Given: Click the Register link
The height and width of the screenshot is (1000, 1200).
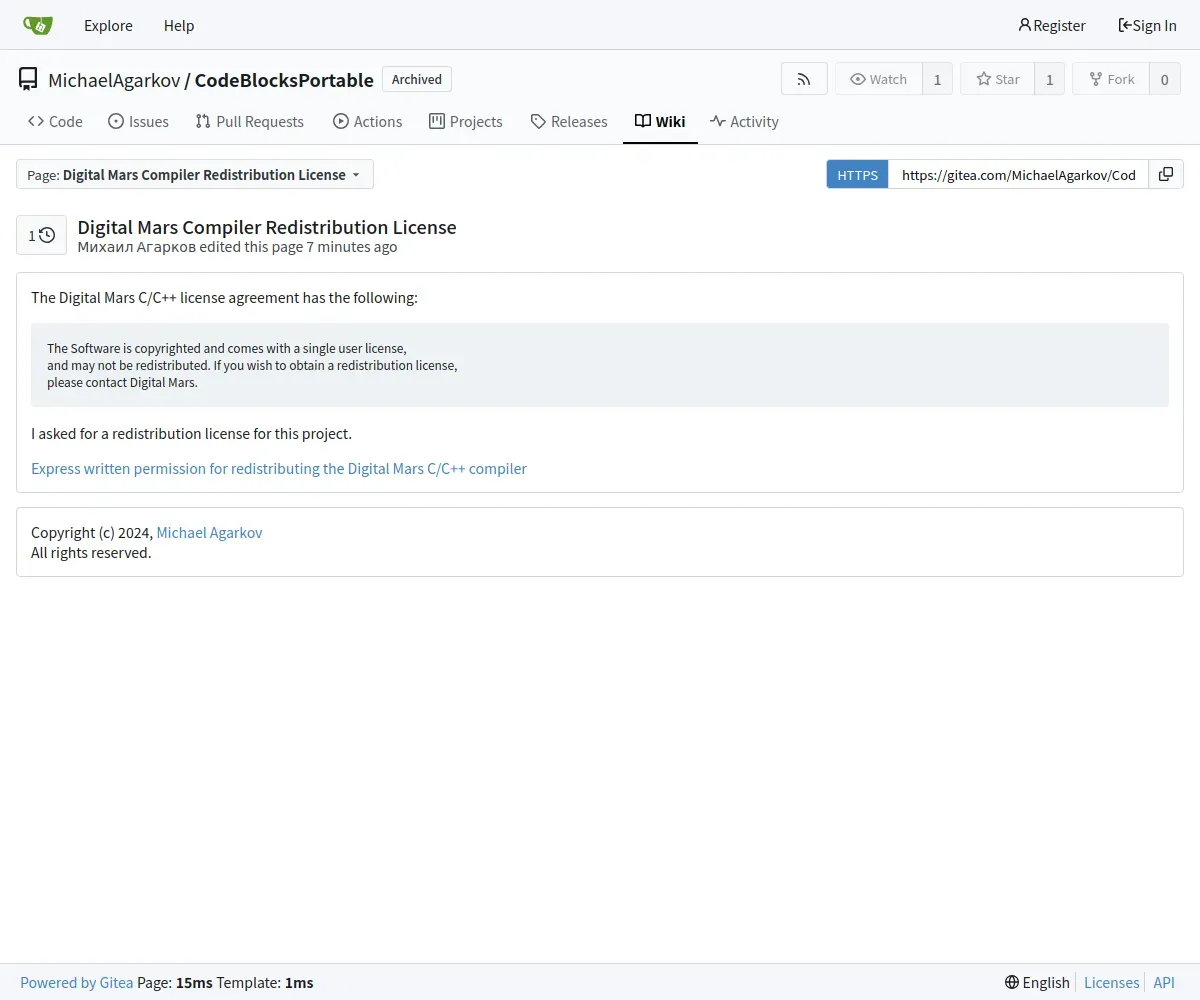Looking at the screenshot, I should tap(1052, 25).
